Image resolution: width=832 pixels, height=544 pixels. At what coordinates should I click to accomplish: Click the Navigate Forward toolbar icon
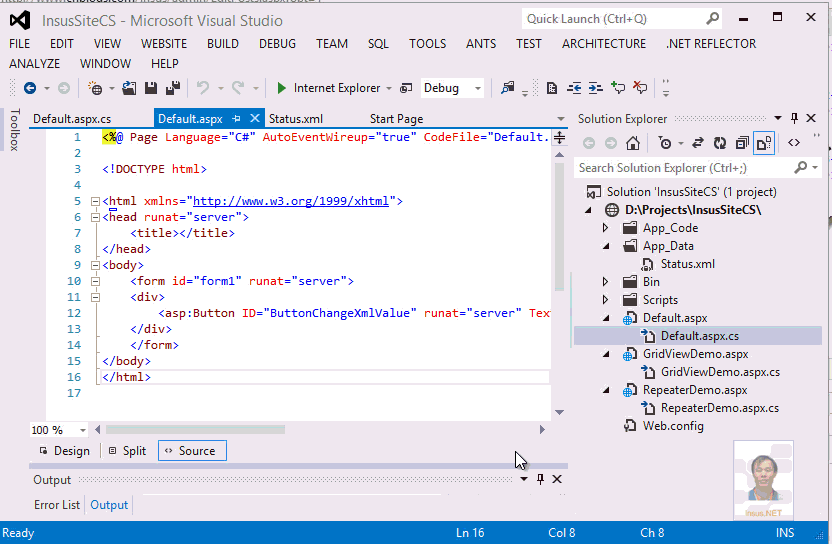click(64, 88)
